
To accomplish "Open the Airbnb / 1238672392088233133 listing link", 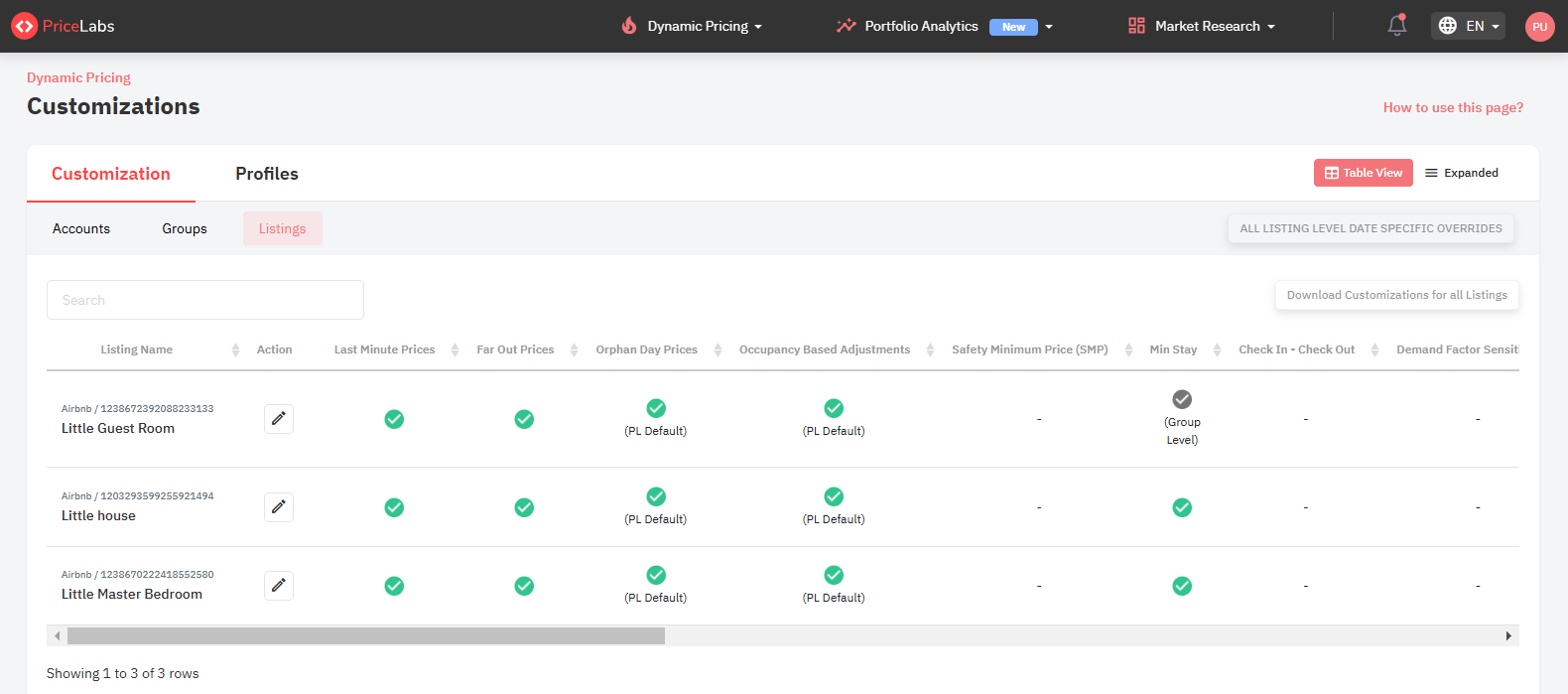I will pyautogui.click(x=138, y=408).
